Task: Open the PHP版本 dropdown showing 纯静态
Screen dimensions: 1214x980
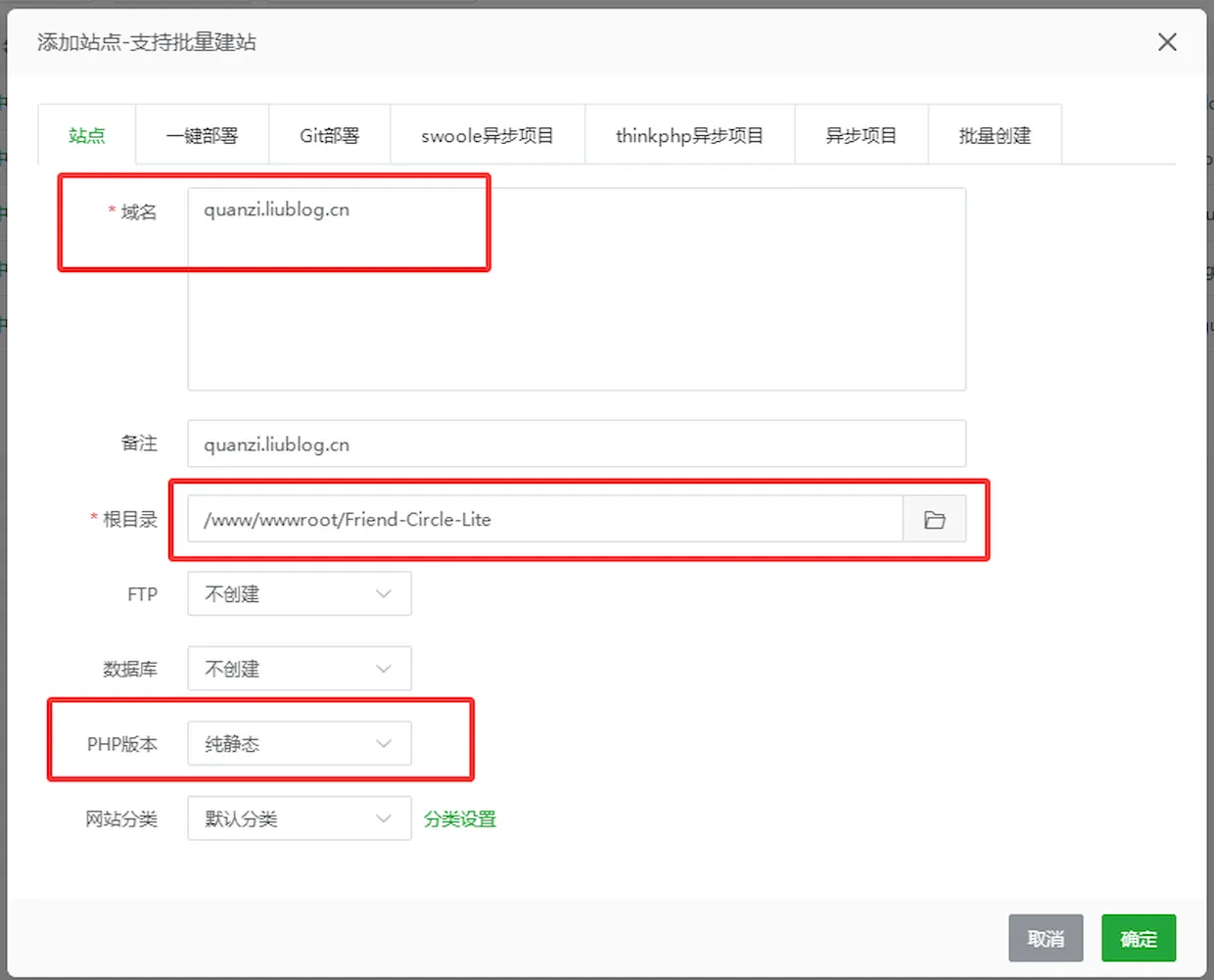Action: pyautogui.click(x=299, y=744)
